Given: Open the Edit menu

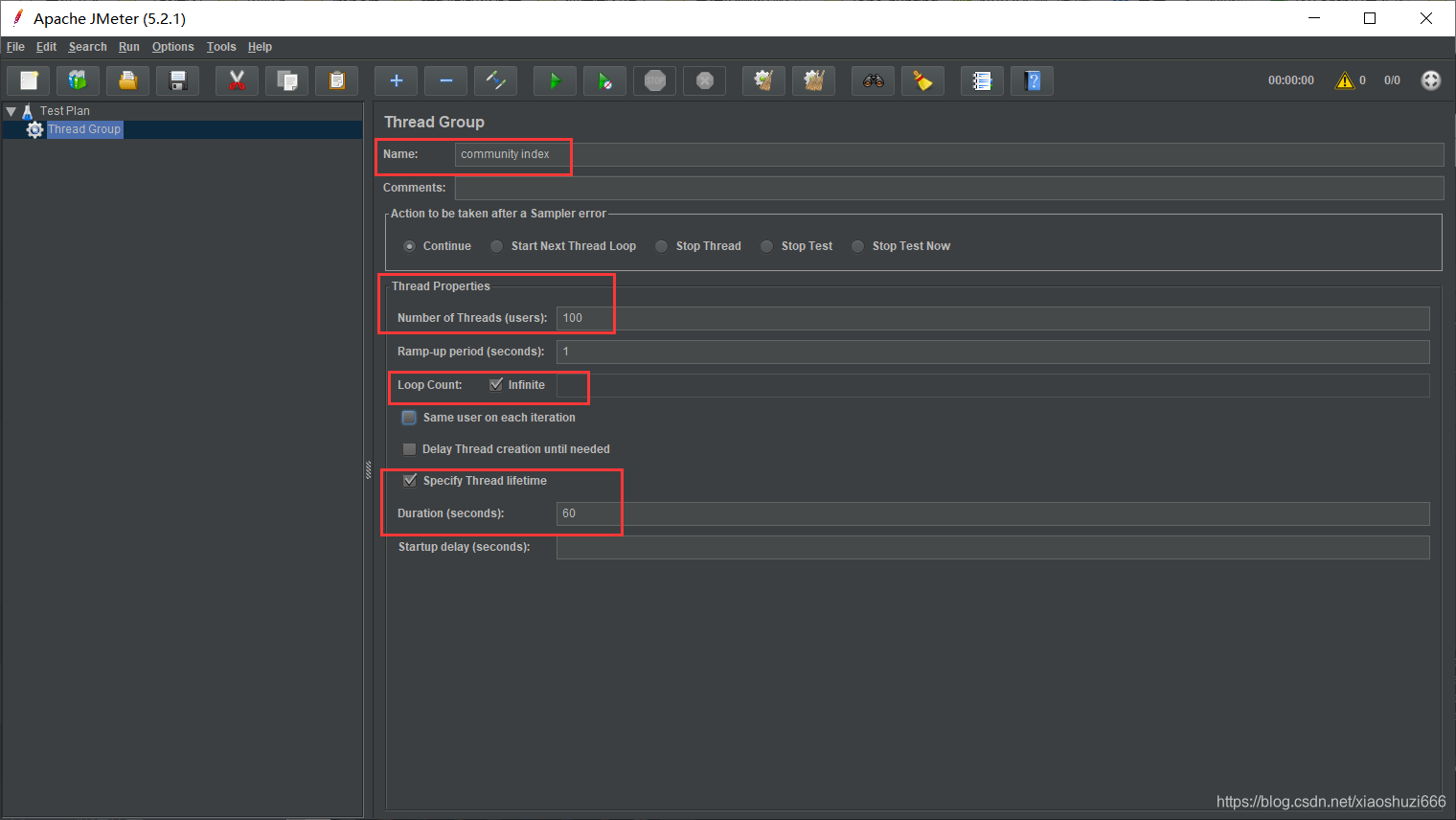Looking at the screenshot, I should (x=46, y=47).
